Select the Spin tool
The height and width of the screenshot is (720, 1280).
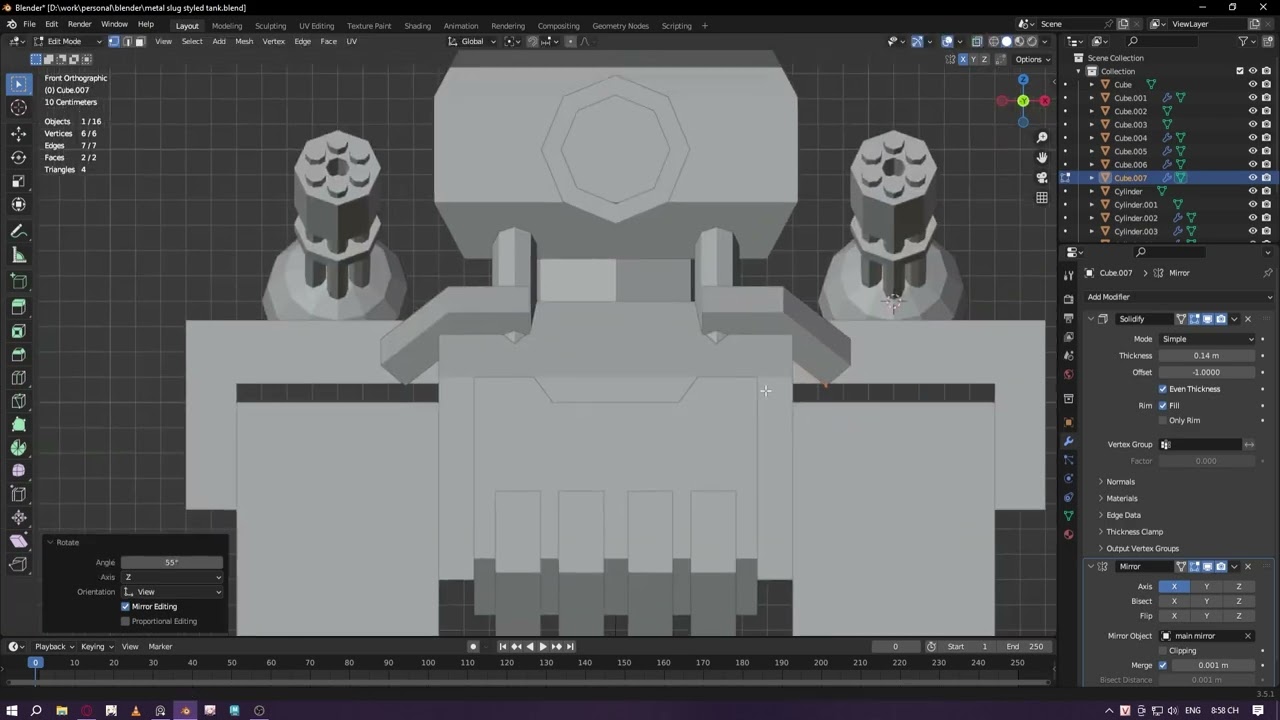coord(18,448)
